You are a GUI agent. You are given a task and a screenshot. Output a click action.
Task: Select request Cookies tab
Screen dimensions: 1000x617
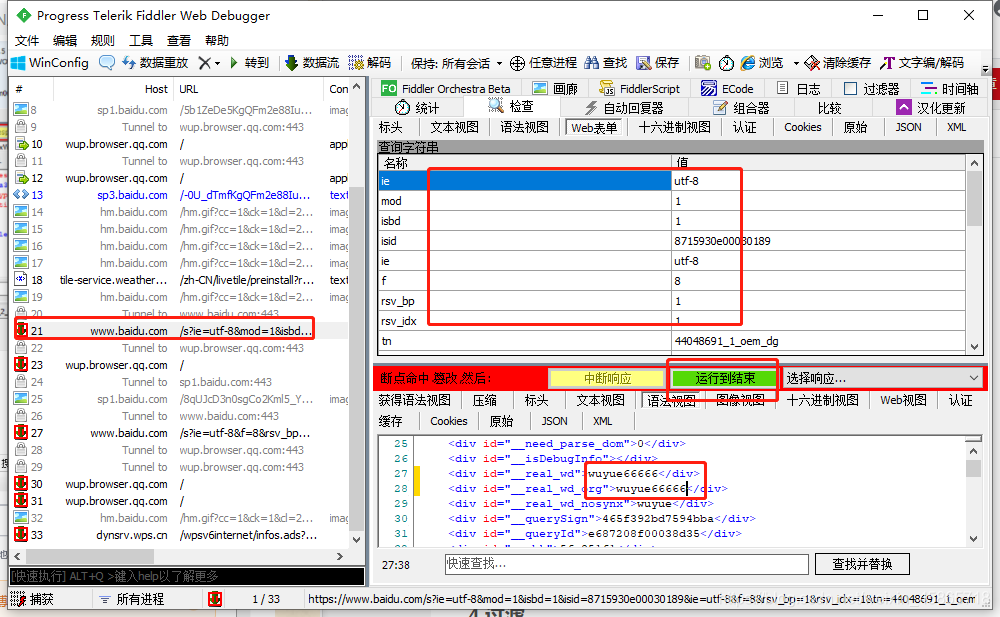pos(802,127)
